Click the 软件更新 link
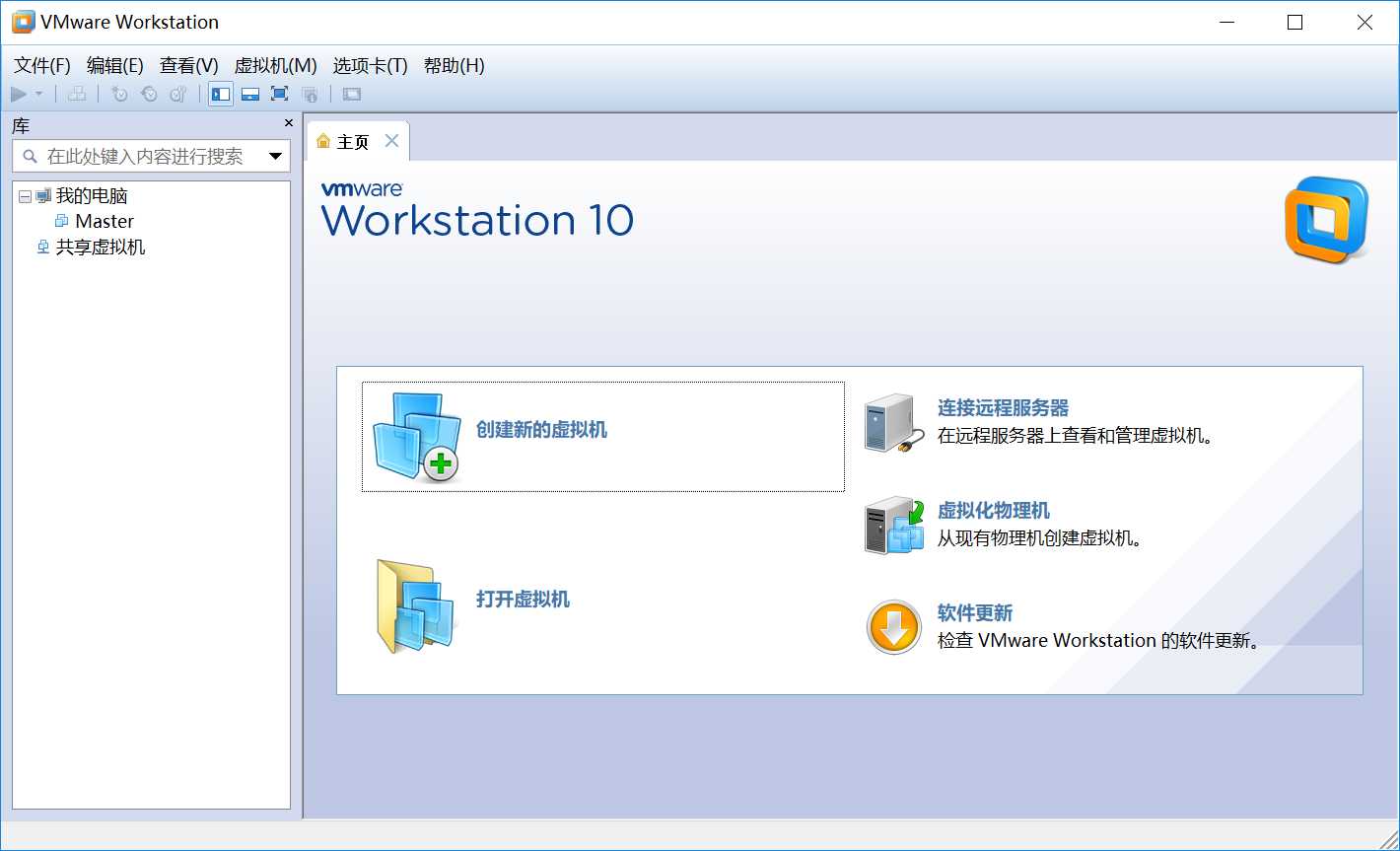Viewport: 1400px width, 851px height. (975, 613)
